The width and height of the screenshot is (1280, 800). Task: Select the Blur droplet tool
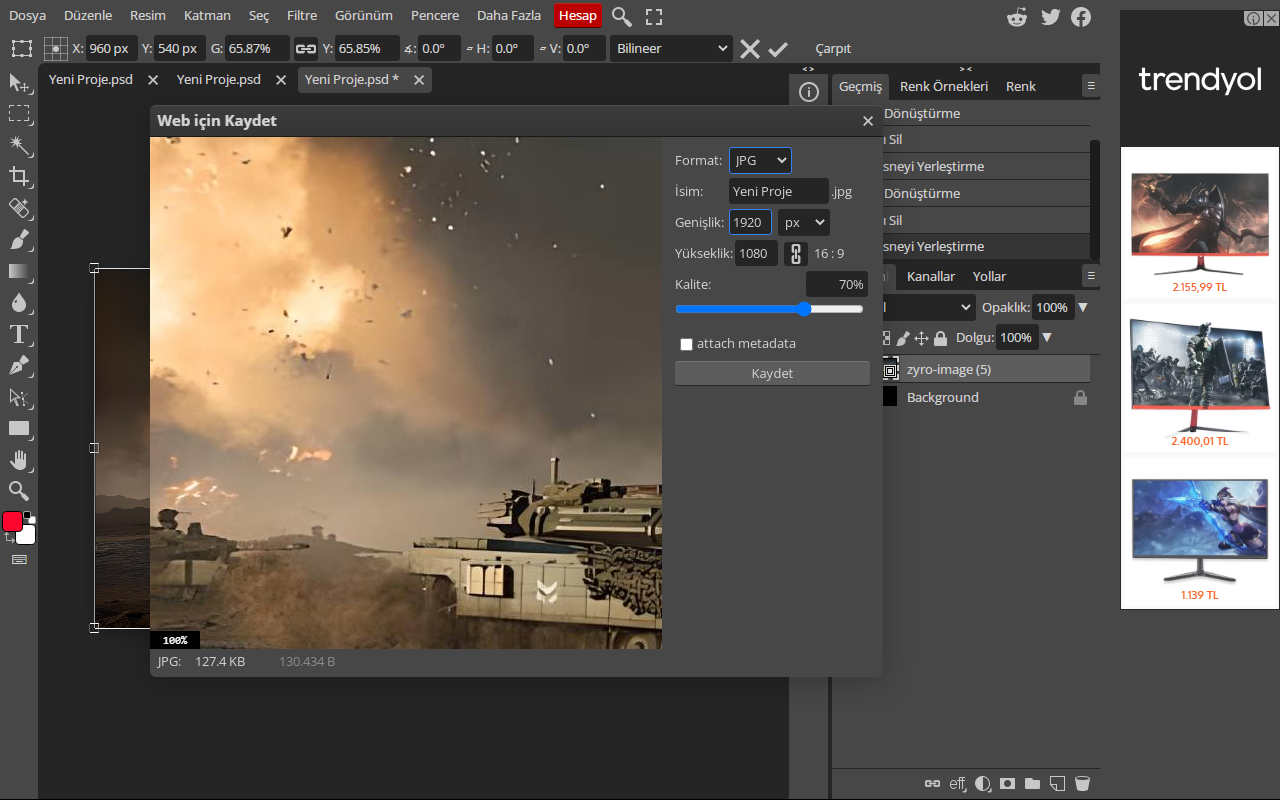click(x=19, y=302)
